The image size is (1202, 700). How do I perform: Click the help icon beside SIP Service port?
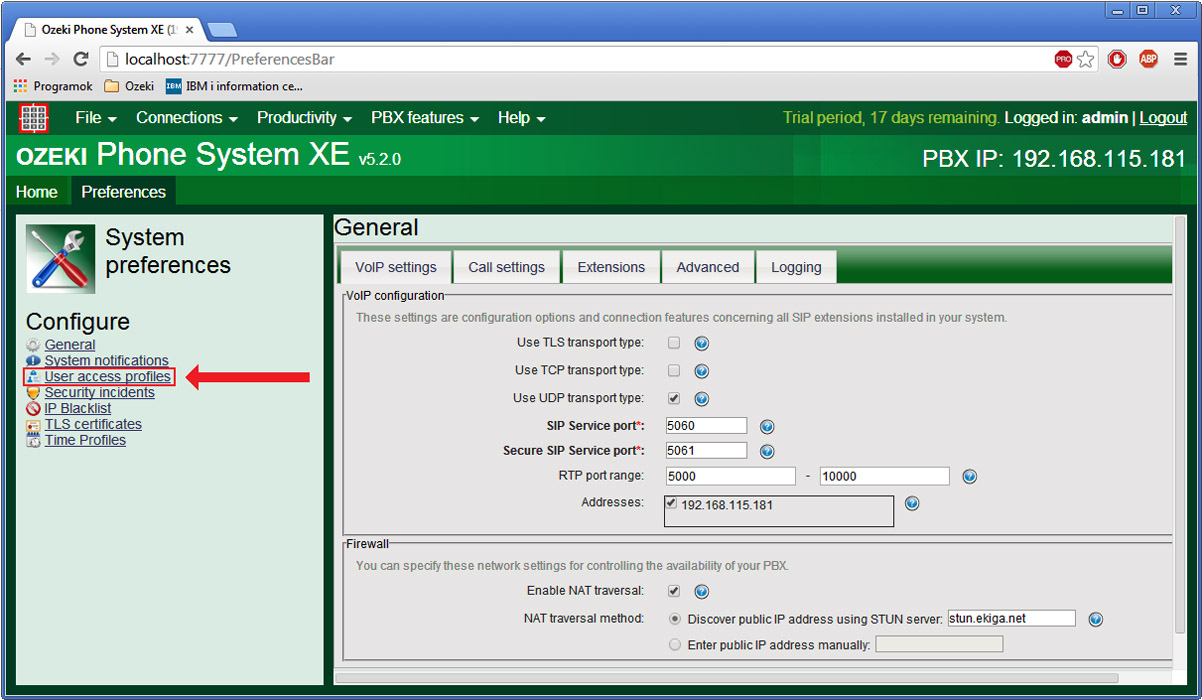(x=767, y=426)
